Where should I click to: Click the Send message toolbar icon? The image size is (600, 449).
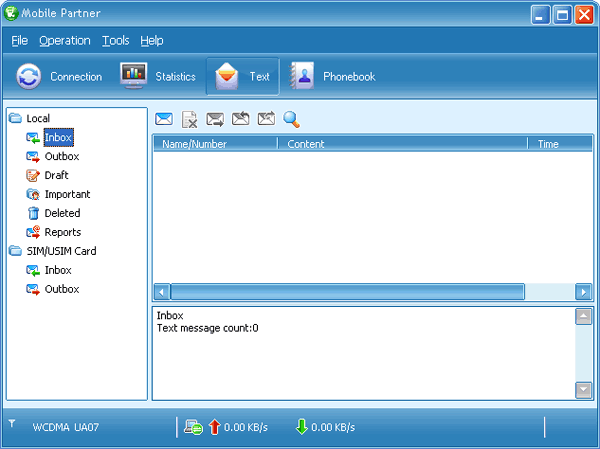tap(215, 119)
